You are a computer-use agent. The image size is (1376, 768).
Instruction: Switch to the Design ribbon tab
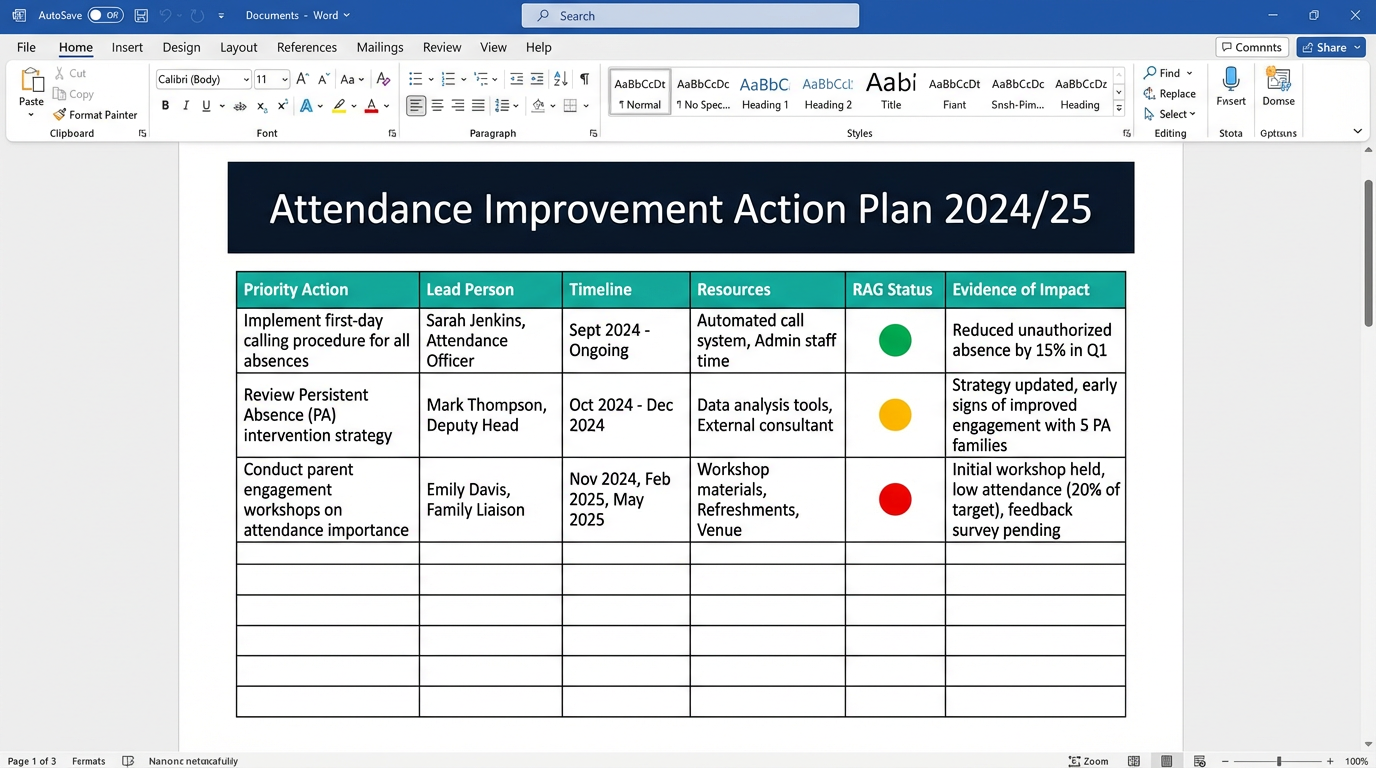(181, 47)
